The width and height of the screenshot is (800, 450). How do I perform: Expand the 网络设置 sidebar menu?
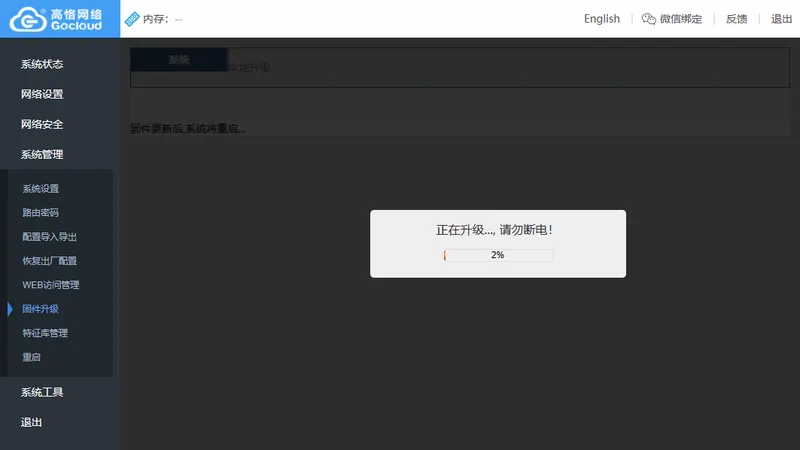[42, 94]
